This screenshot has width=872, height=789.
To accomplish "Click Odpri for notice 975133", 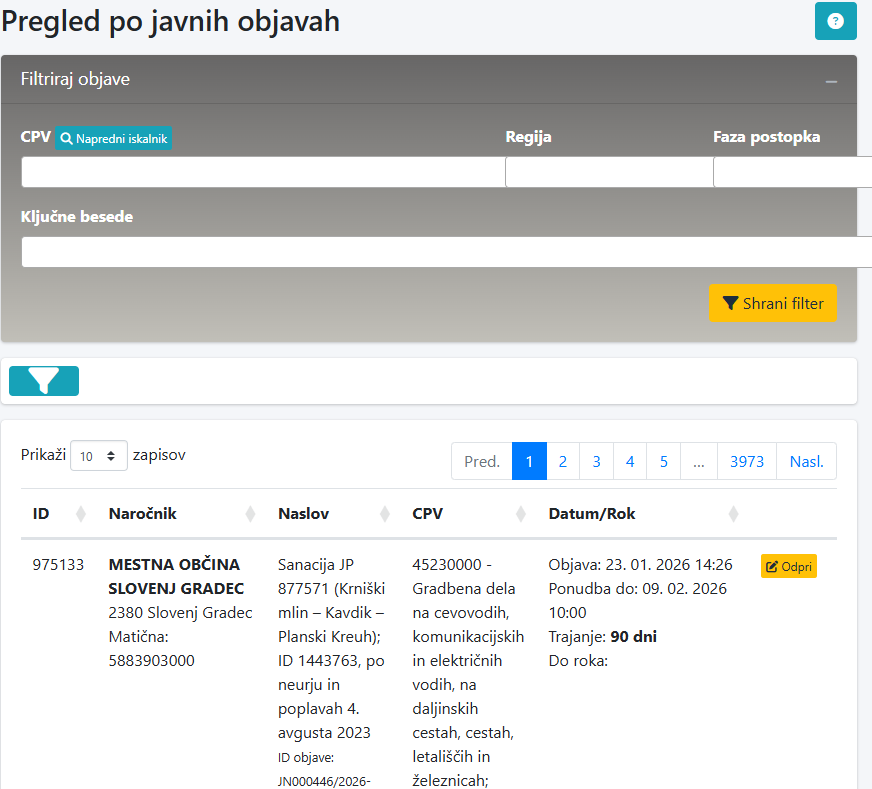I will click(789, 566).
